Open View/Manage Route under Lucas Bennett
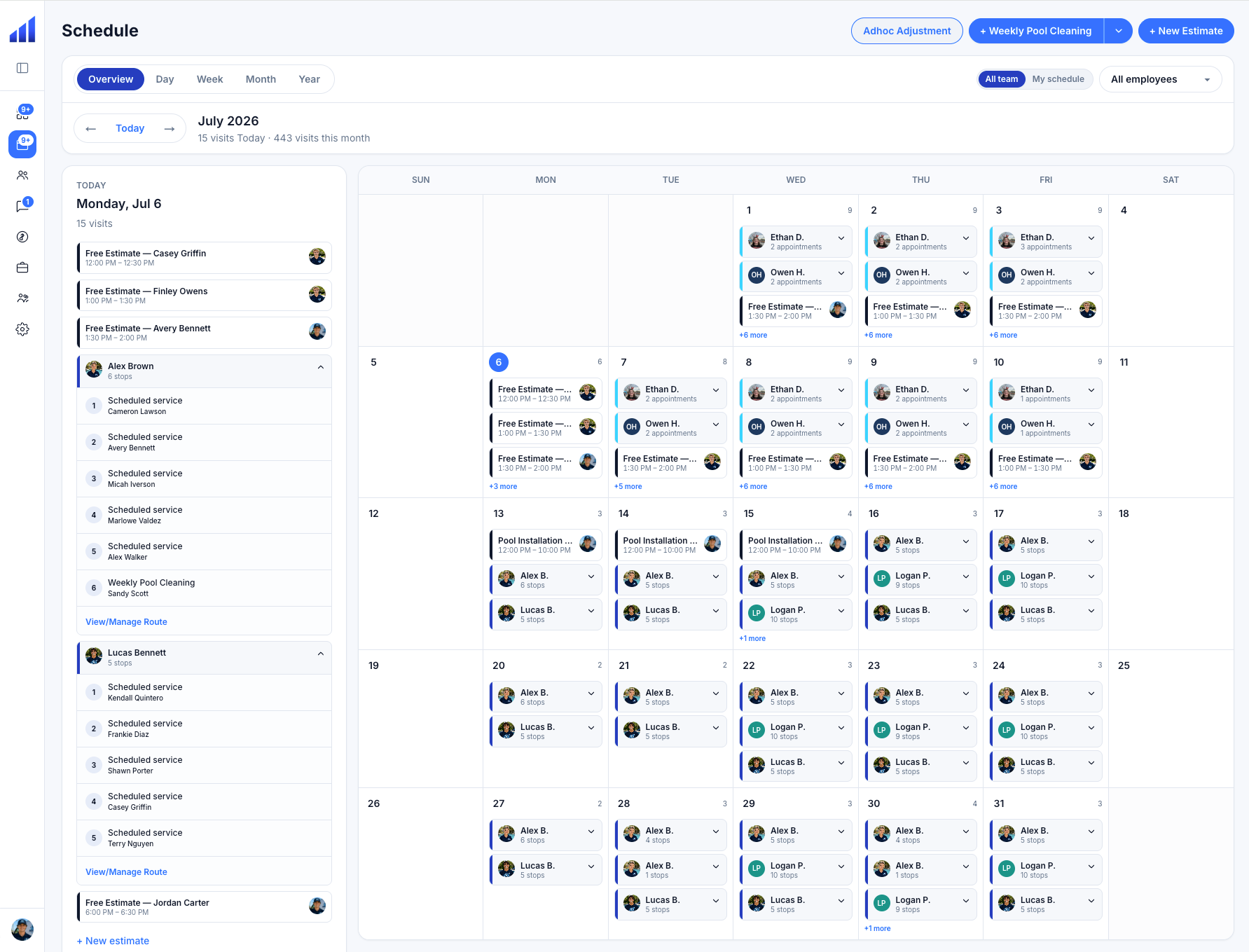This screenshot has width=1249, height=952. tap(126, 872)
